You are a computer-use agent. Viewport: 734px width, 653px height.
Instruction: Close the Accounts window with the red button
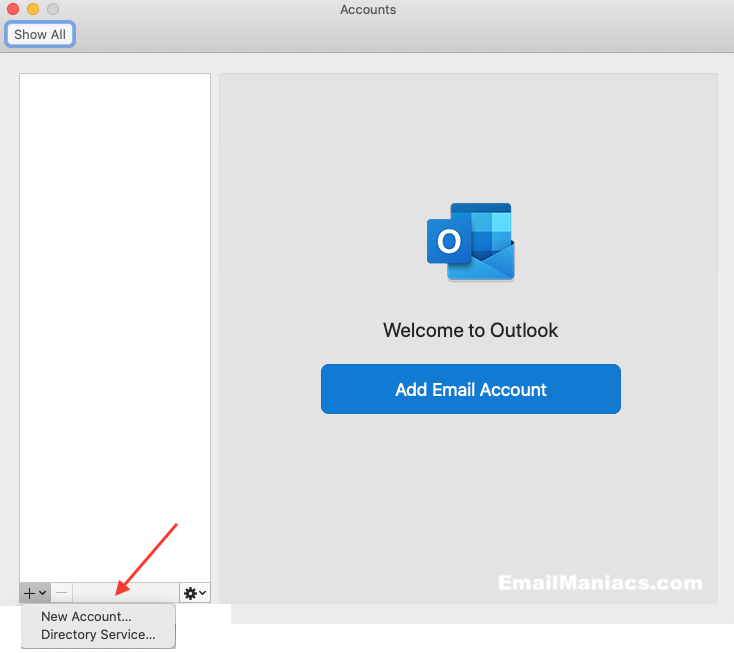tap(13, 9)
